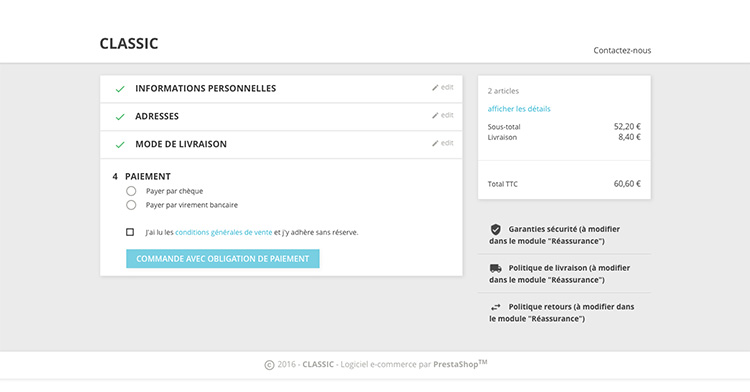Screen dimensions: 750x392
Task: Edit Informations Personnelles via pencil icon
Action: [435, 87]
